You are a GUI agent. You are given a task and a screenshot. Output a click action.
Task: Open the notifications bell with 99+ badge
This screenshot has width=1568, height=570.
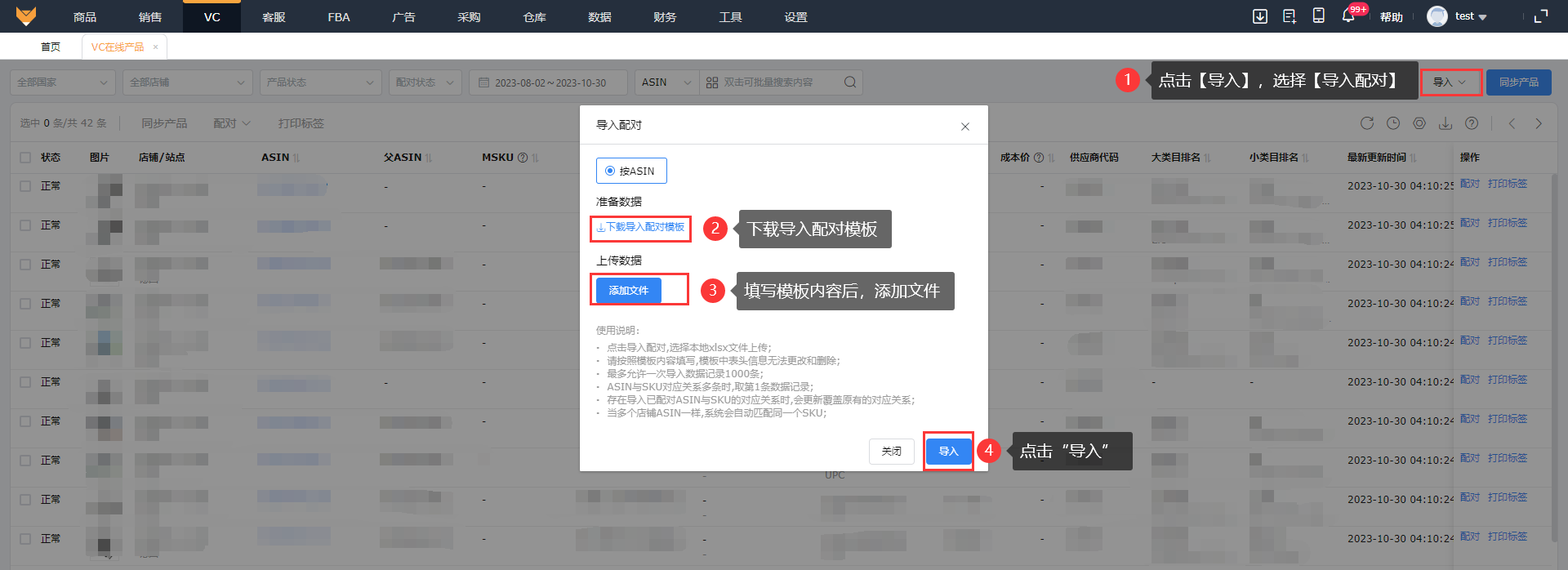1348,16
